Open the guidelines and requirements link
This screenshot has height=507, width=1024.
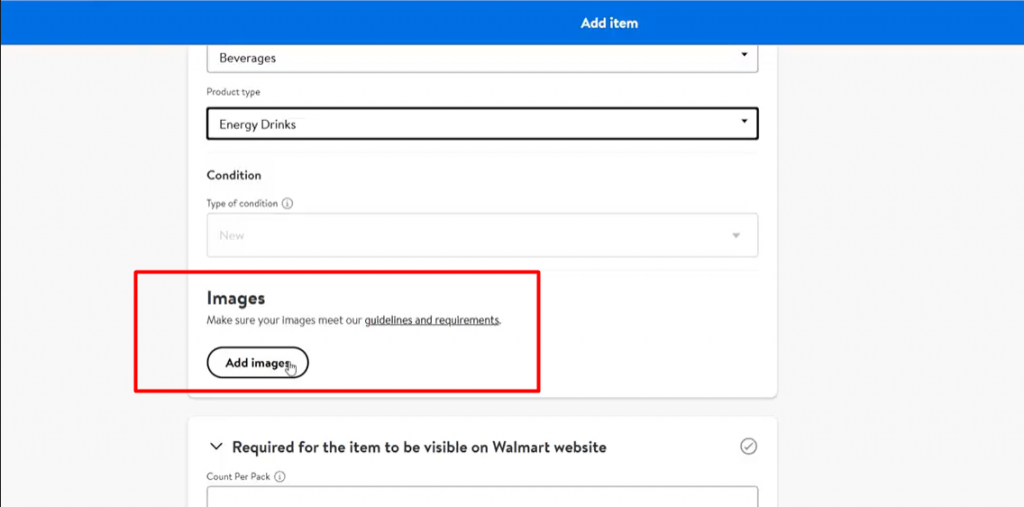point(431,320)
